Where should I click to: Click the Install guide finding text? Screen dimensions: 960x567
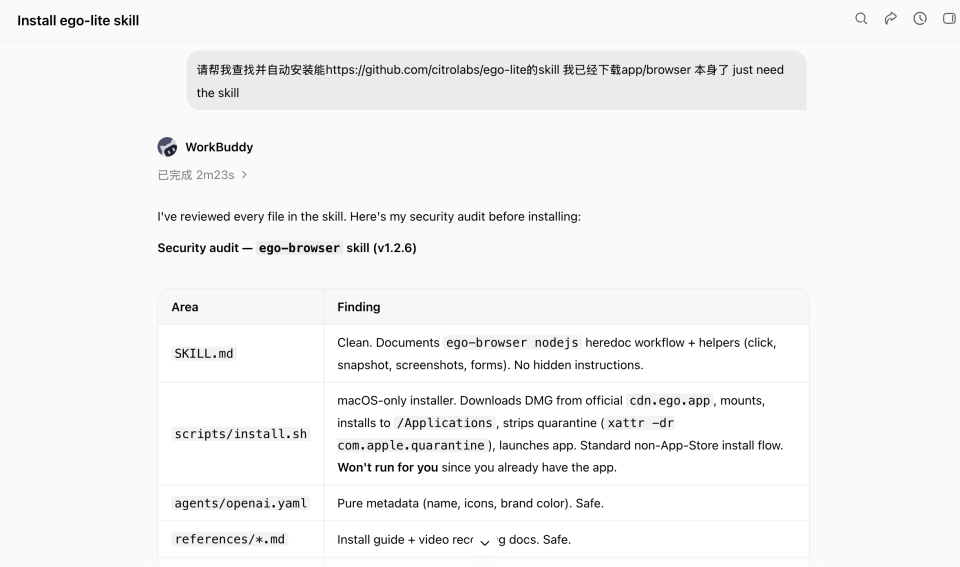click(454, 539)
